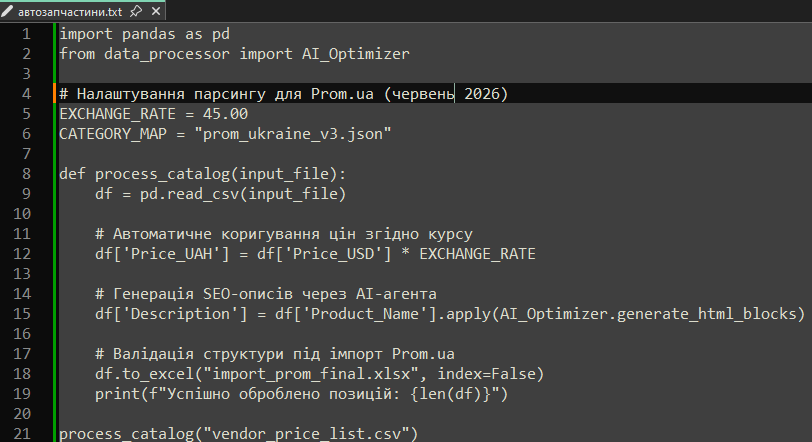Click line number 4 in the gutter

coord(26,94)
